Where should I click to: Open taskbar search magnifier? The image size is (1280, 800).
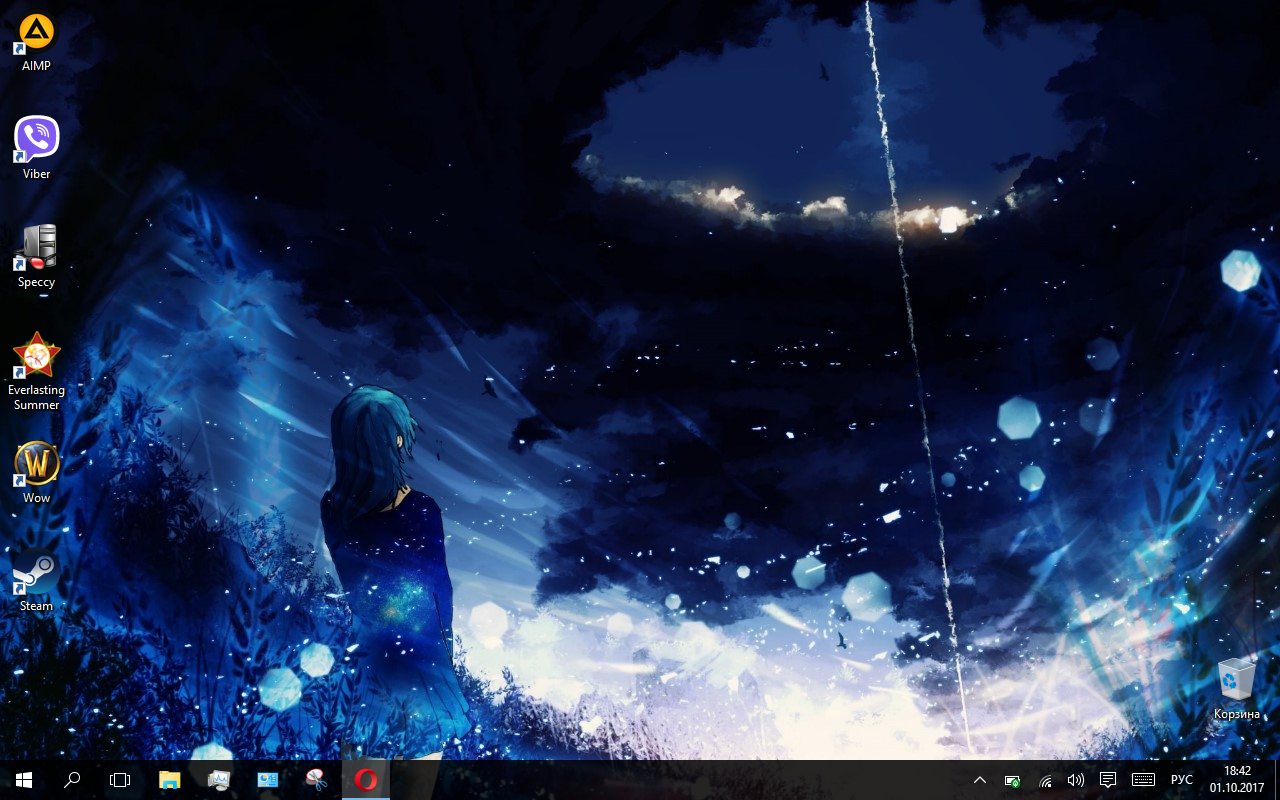(x=72, y=780)
